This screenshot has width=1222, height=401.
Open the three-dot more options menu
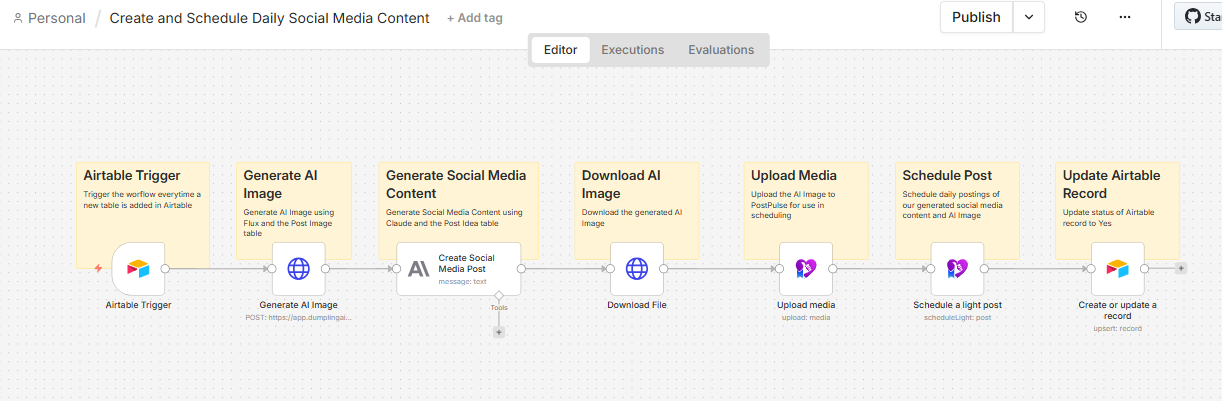click(1125, 17)
